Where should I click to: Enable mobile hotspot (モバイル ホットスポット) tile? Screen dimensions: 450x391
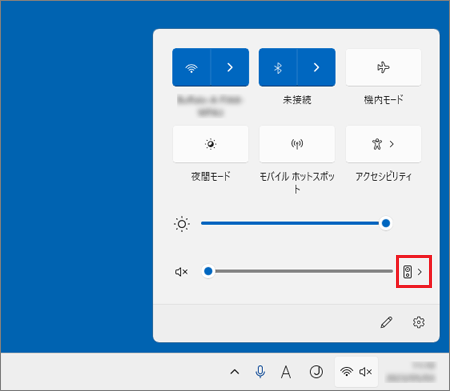pos(297,144)
